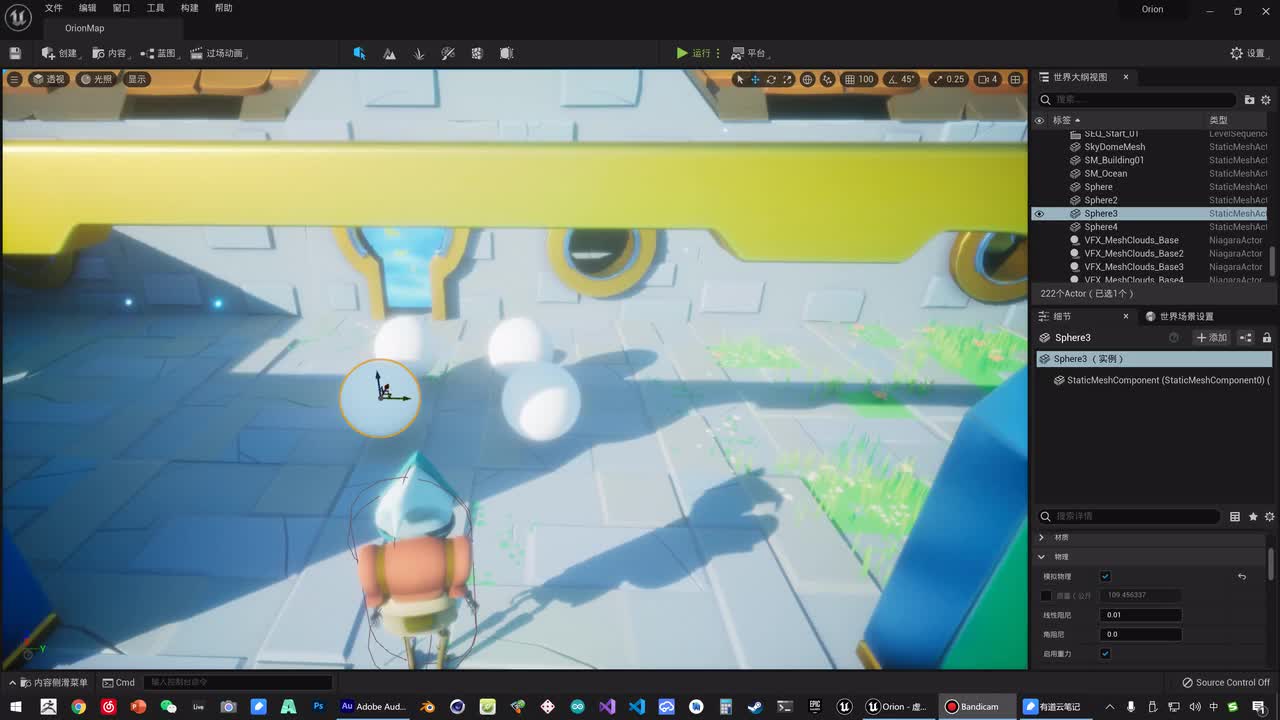Open the 内容 content dropdown

tap(110, 53)
